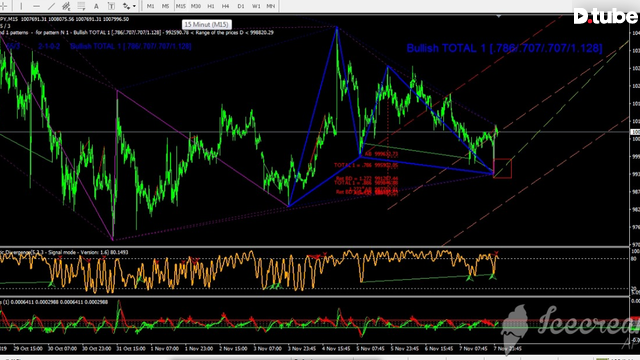The height and width of the screenshot is (360, 640).
Task: Switch chart to M1 timeframe
Action: click(151, 6)
